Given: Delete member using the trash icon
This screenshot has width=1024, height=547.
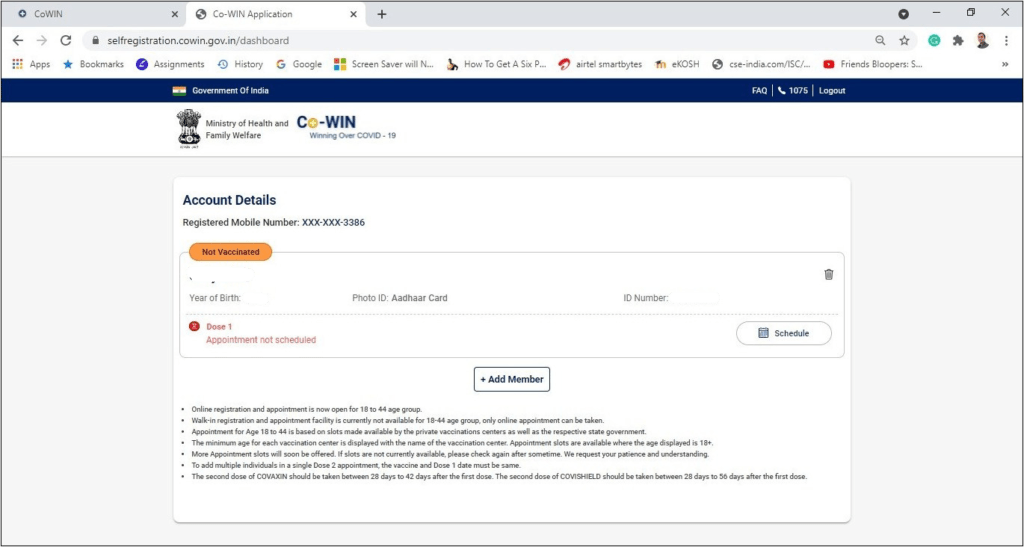Looking at the screenshot, I should pos(828,274).
